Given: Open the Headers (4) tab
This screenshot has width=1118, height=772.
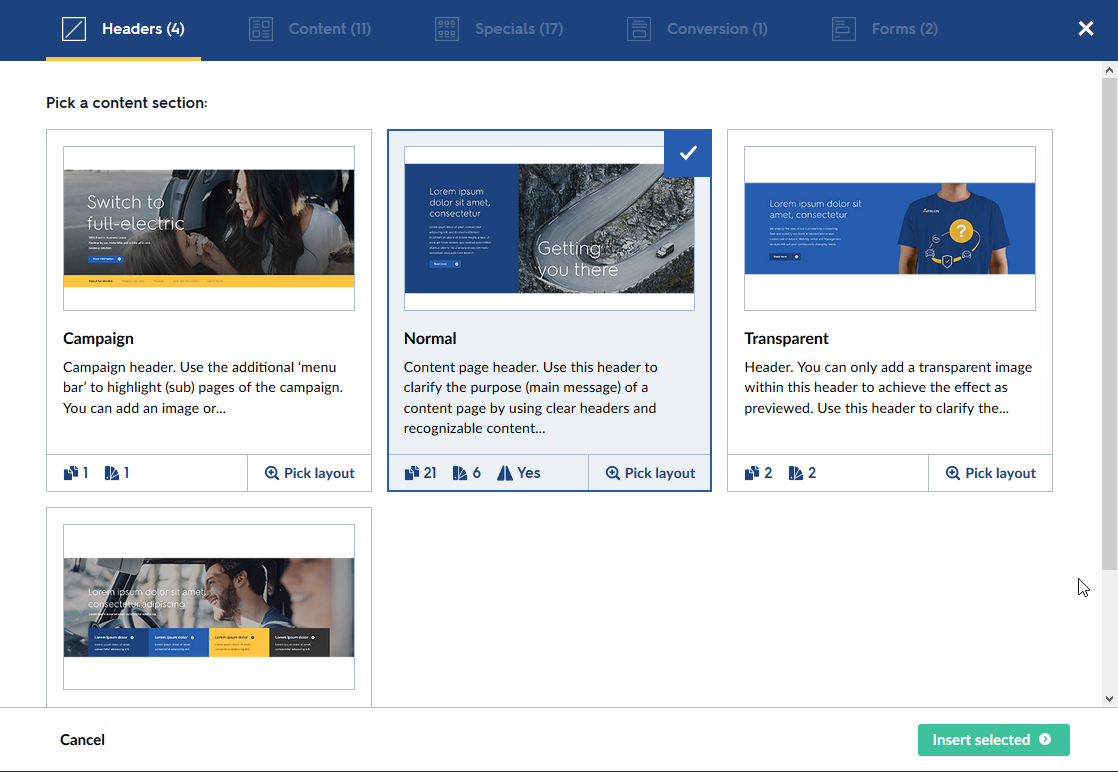Looking at the screenshot, I should click(123, 29).
